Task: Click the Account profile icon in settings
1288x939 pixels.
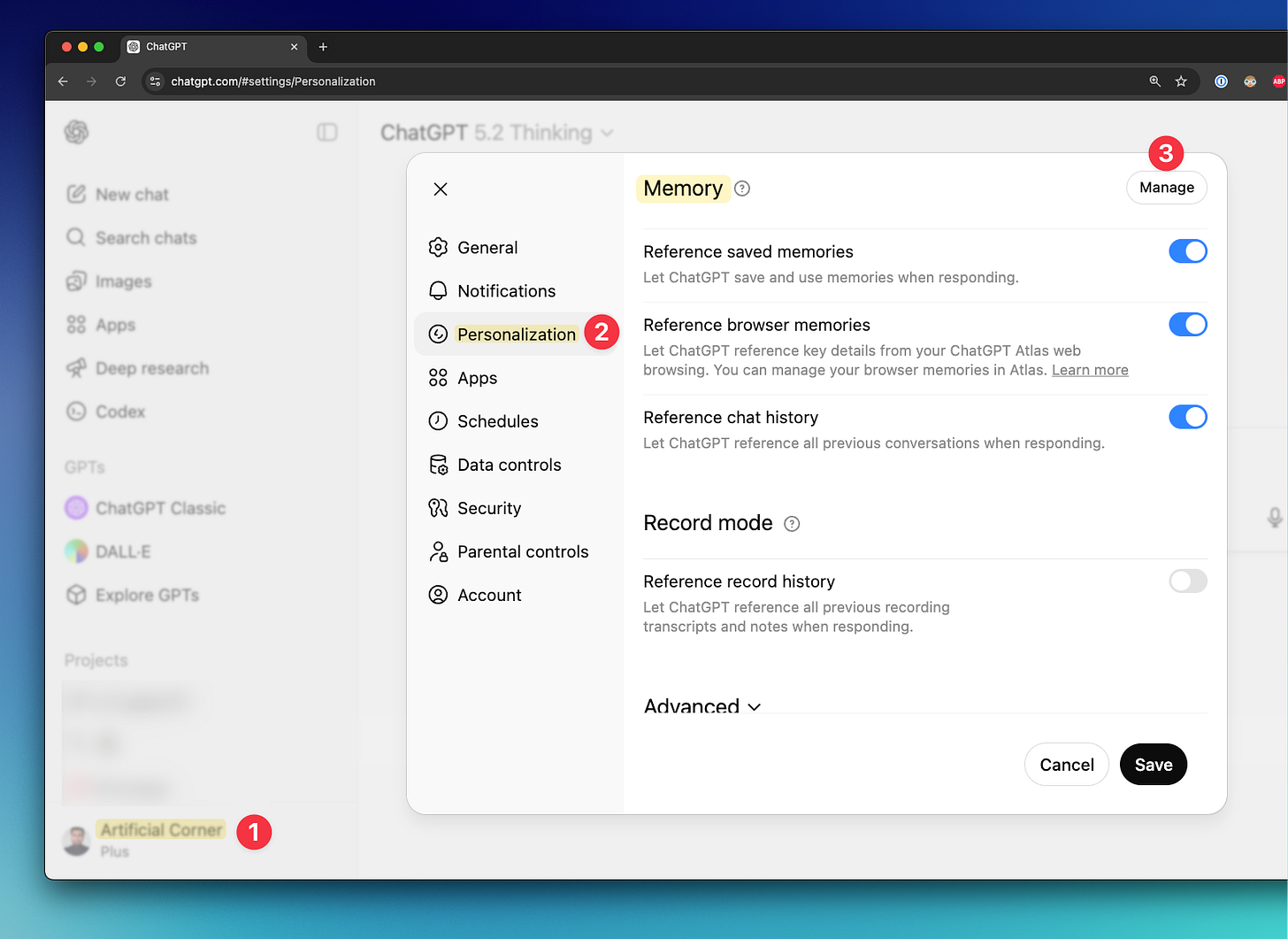Action: coord(438,595)
